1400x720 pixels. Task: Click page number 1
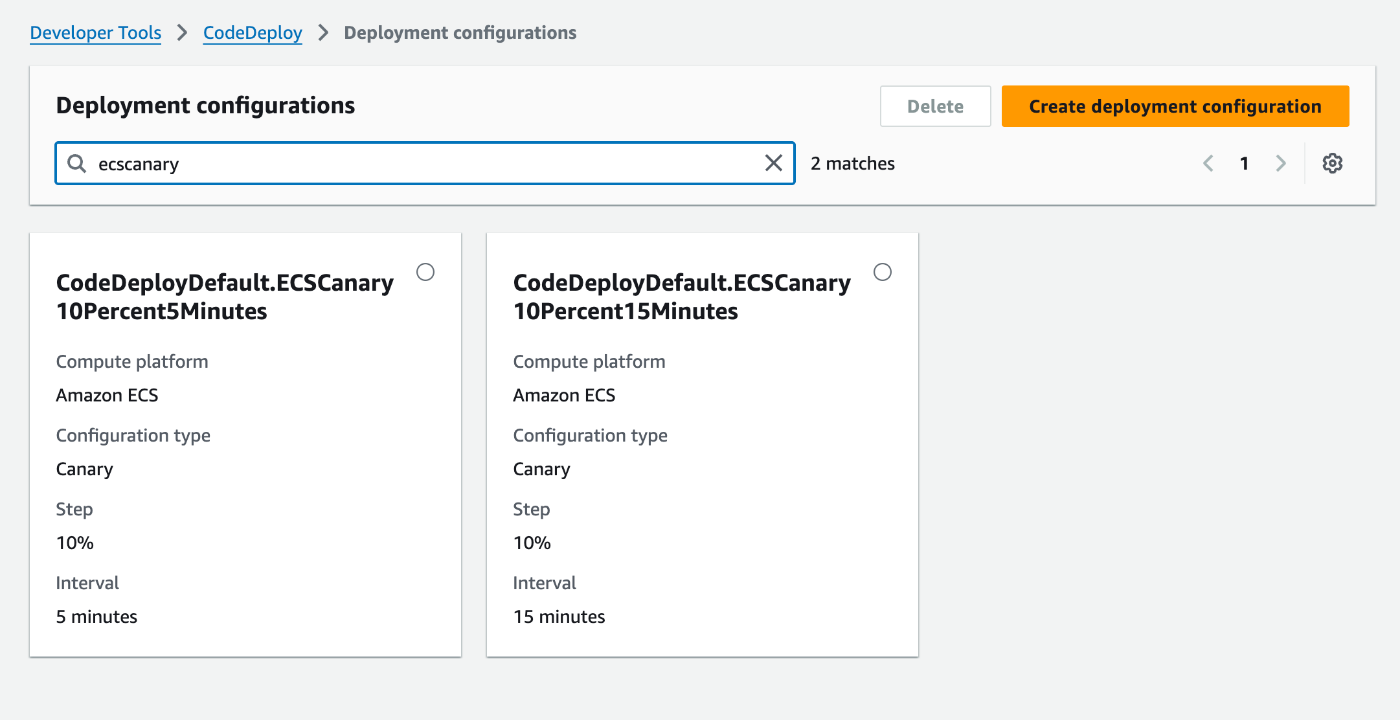[1244, 163]
